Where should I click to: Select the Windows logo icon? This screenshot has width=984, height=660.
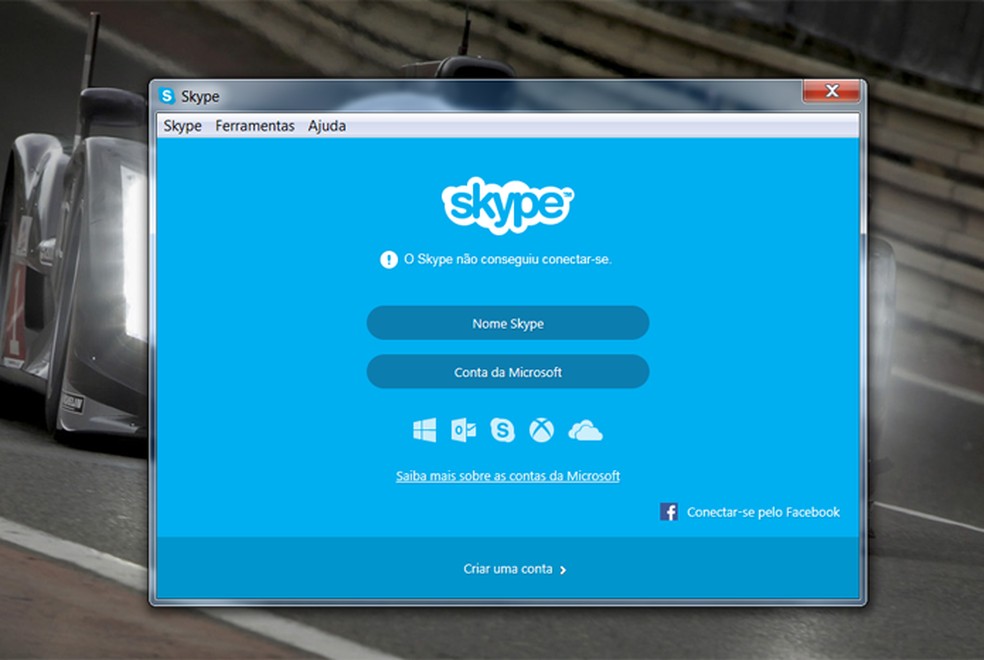[423, 430]
